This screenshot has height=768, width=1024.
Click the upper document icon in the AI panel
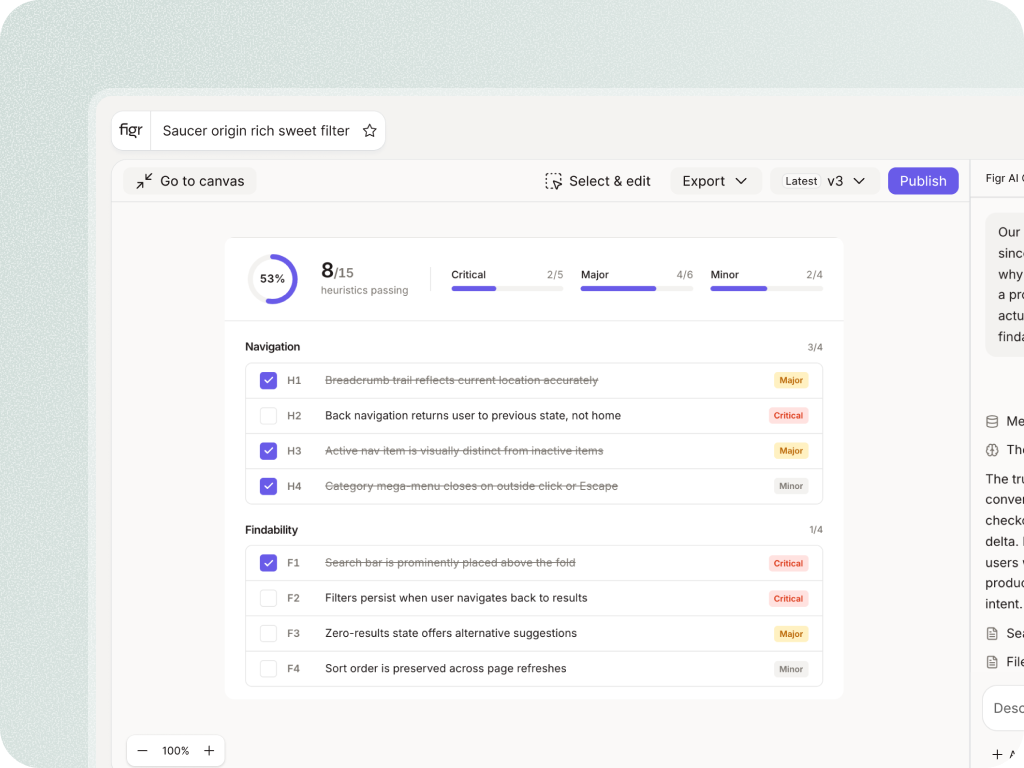point(992,633)
